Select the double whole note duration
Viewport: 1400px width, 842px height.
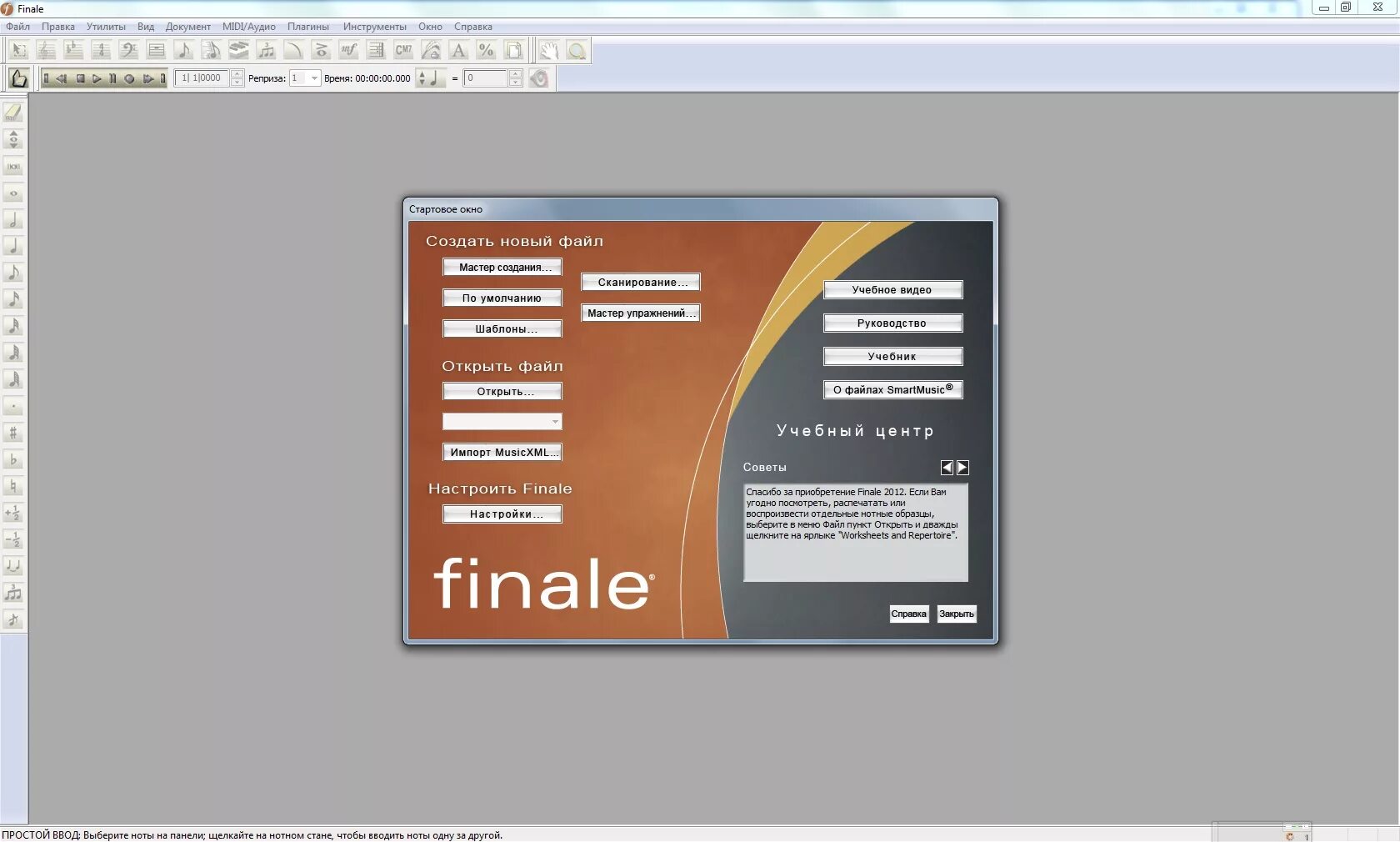[x=13, y=166]
